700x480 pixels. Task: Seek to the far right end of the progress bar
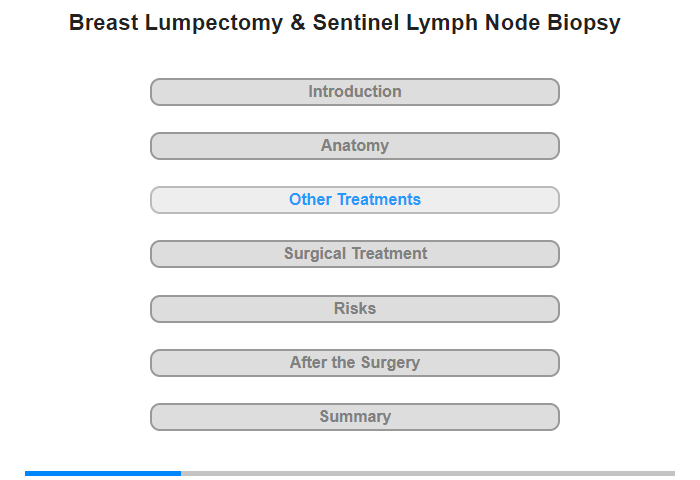click(674, 473)
